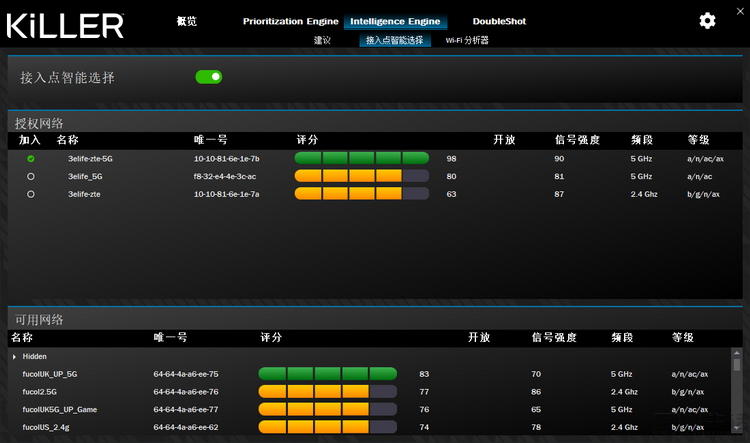750x443 pixels.
Task: Select network name 3elife_5G
Action: click(85, 177)
